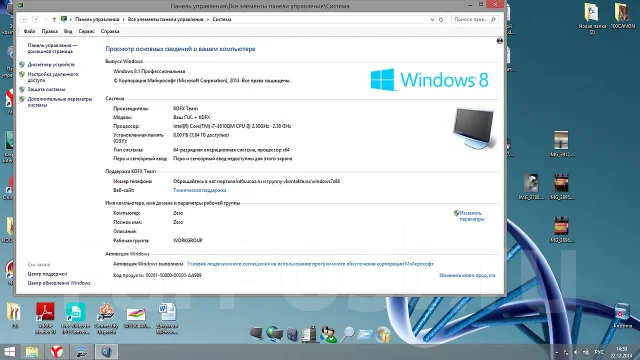Open Диспетчер устройств from the sidebar
Viewport: 640px width, 360px height.
(51, 64)
